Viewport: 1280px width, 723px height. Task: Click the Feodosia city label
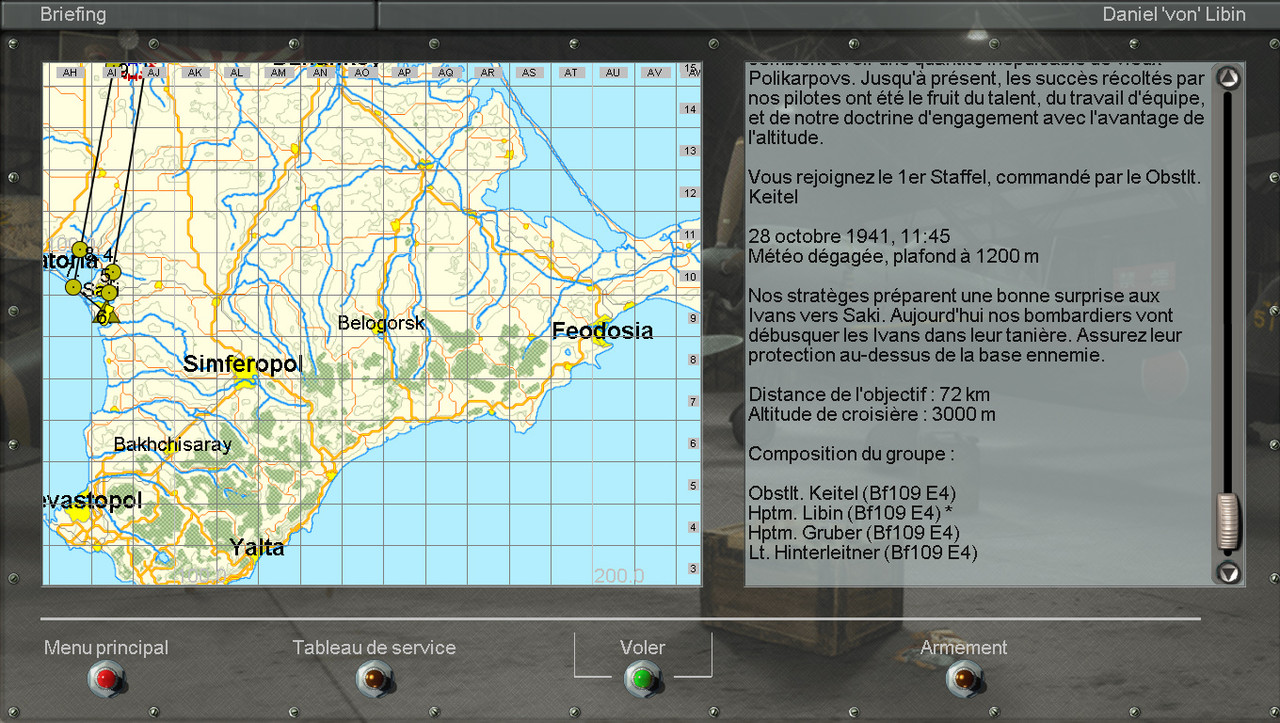click(x=603, y=331)
